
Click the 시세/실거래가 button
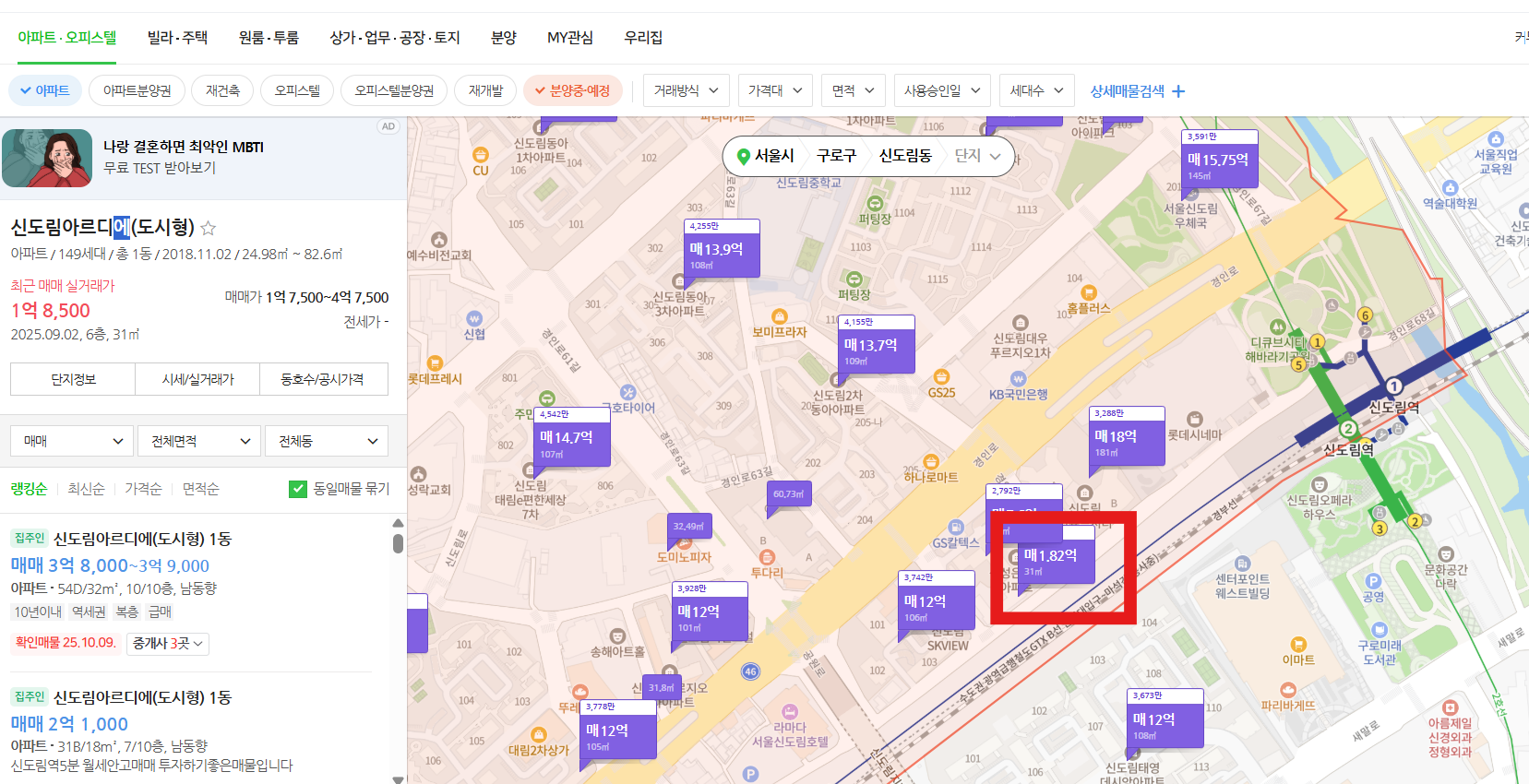[x=197, y=379]
